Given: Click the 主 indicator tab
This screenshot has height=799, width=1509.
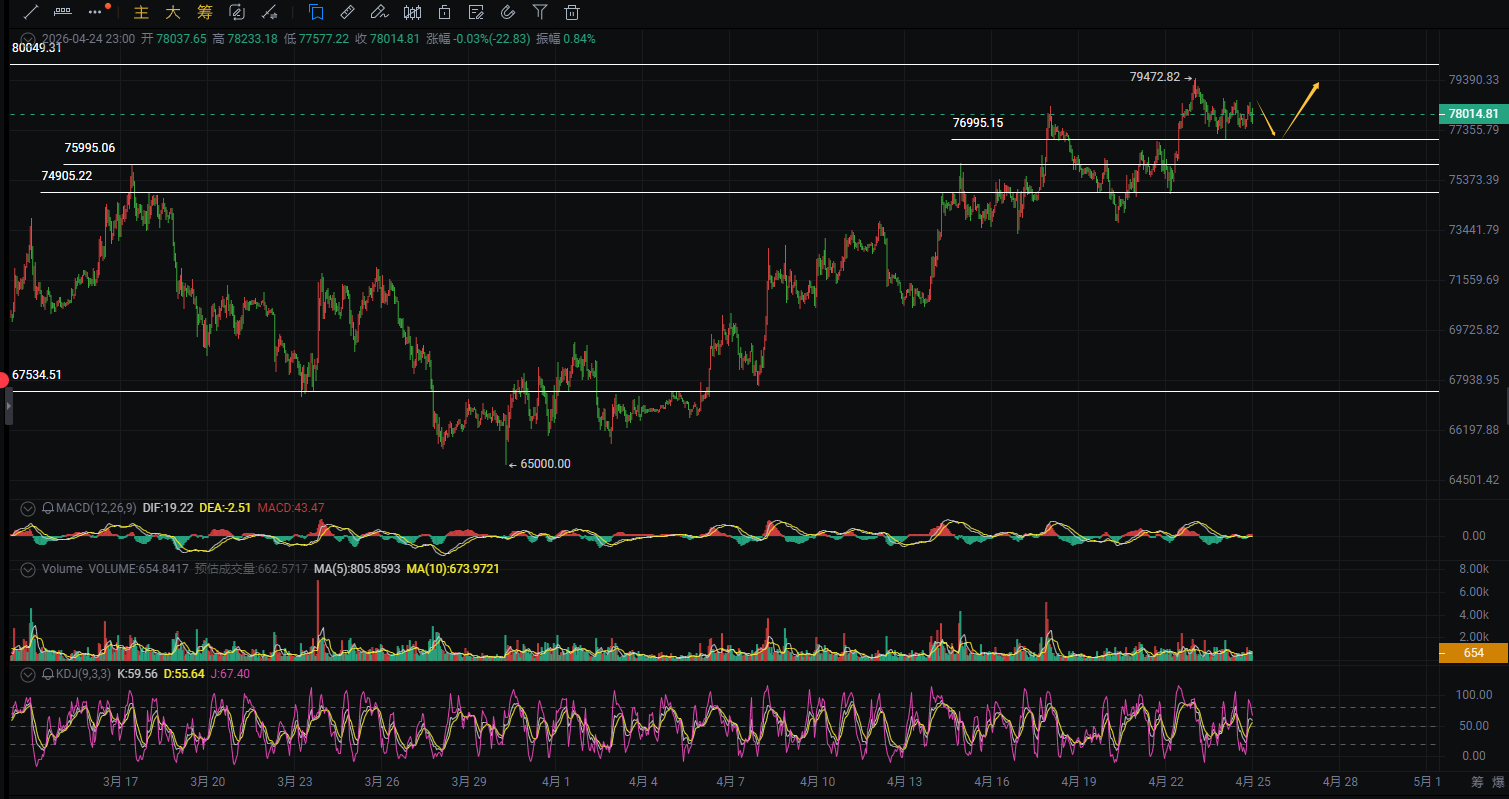Looking at the screenshot, I should coord(141,13).
